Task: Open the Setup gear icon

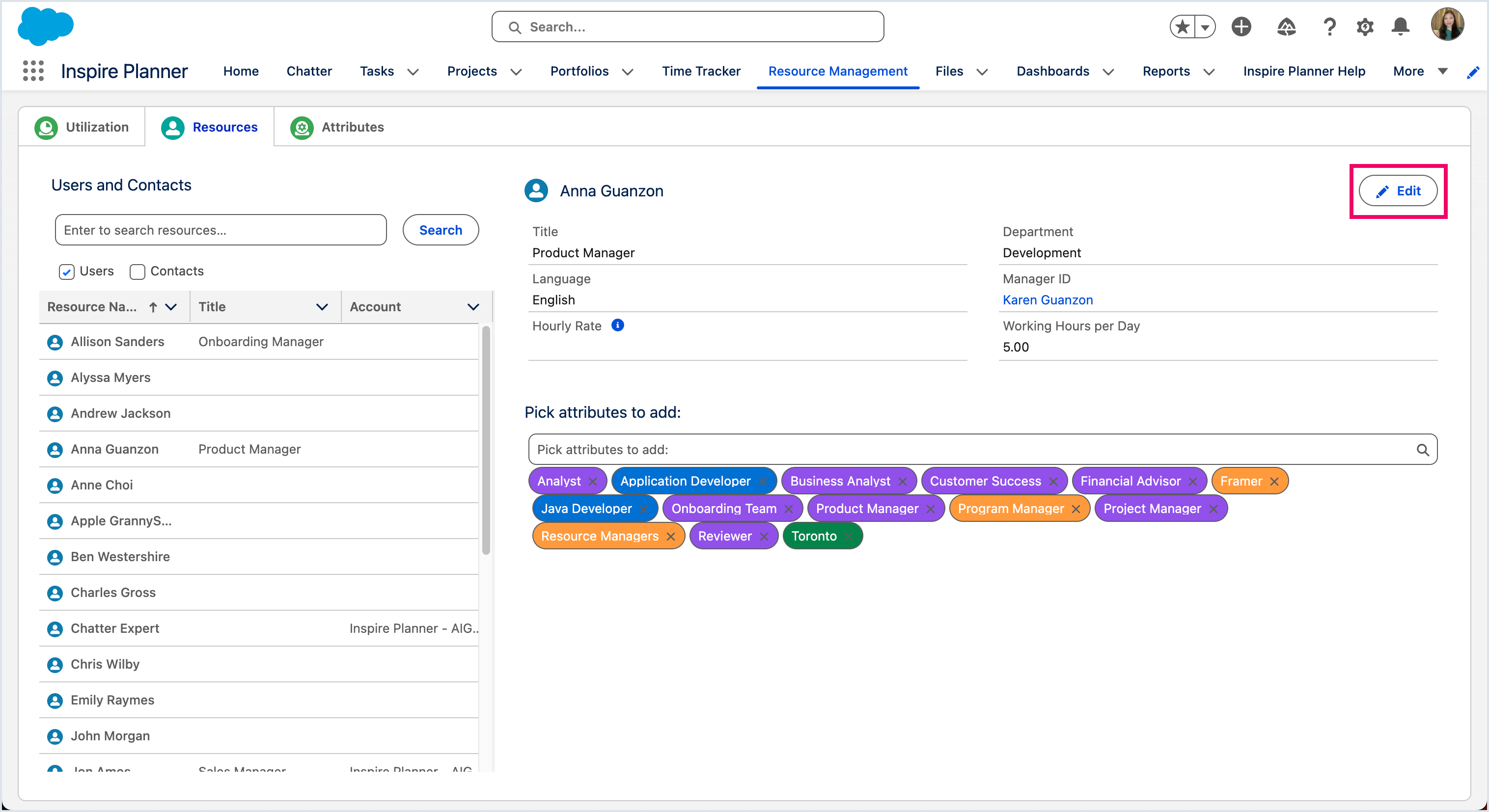Action: point(1365,27)
